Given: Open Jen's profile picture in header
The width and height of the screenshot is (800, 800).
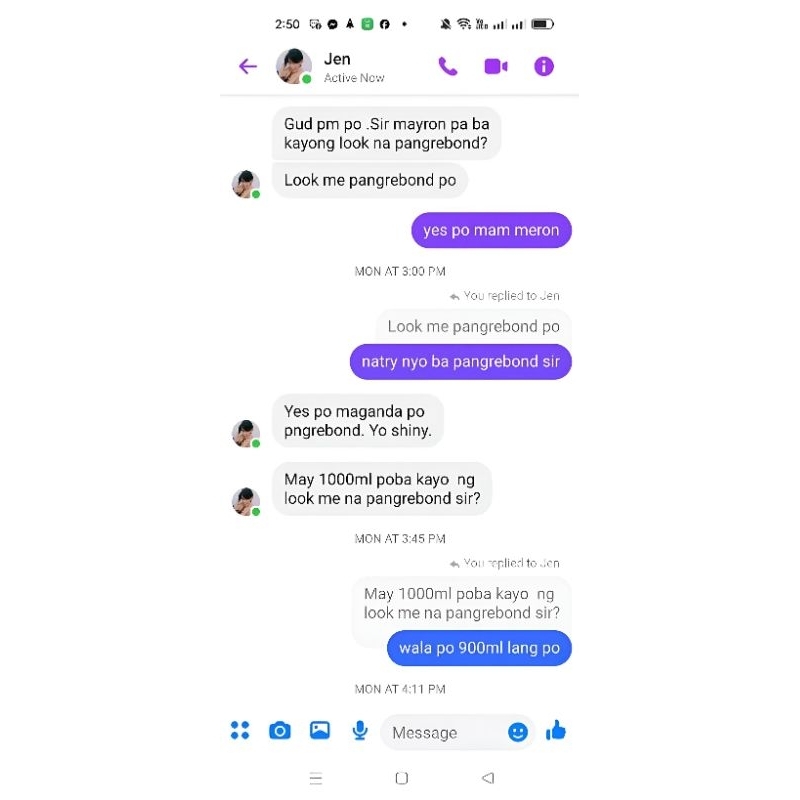Looking at the screenshot, I should coord(294,66).
